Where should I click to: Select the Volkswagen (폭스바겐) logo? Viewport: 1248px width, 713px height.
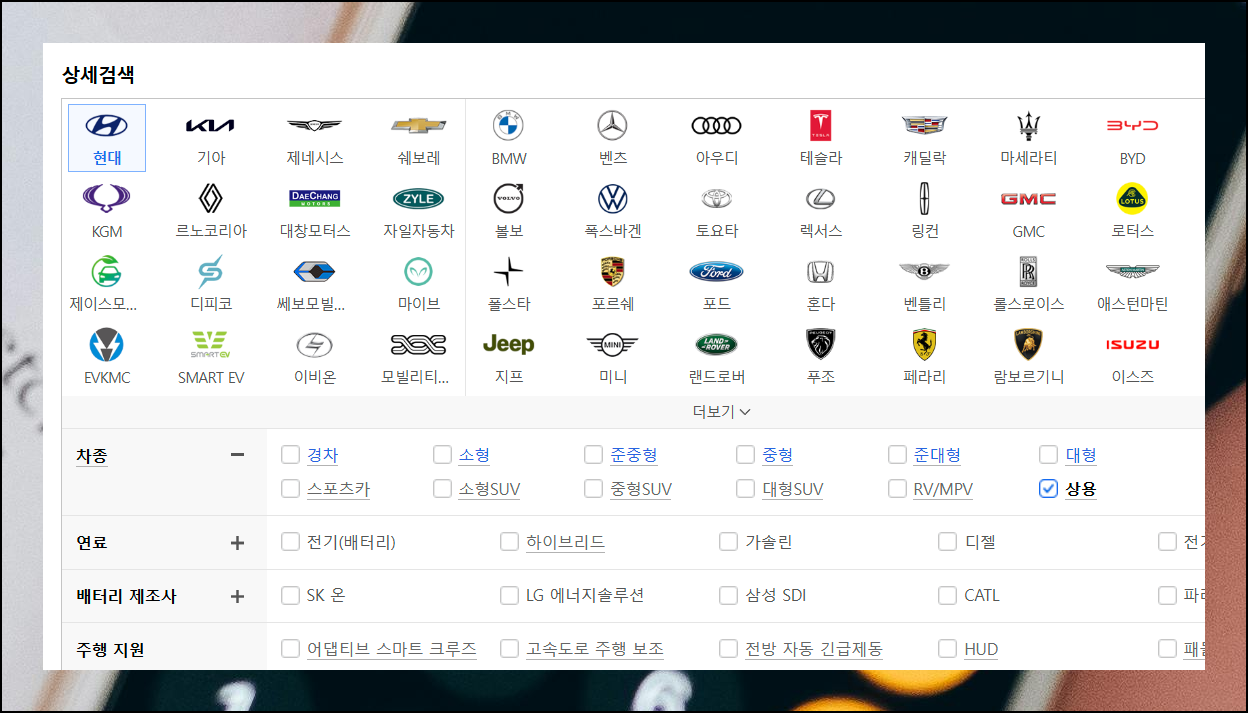pyautogui.click(x=613, y=198)
